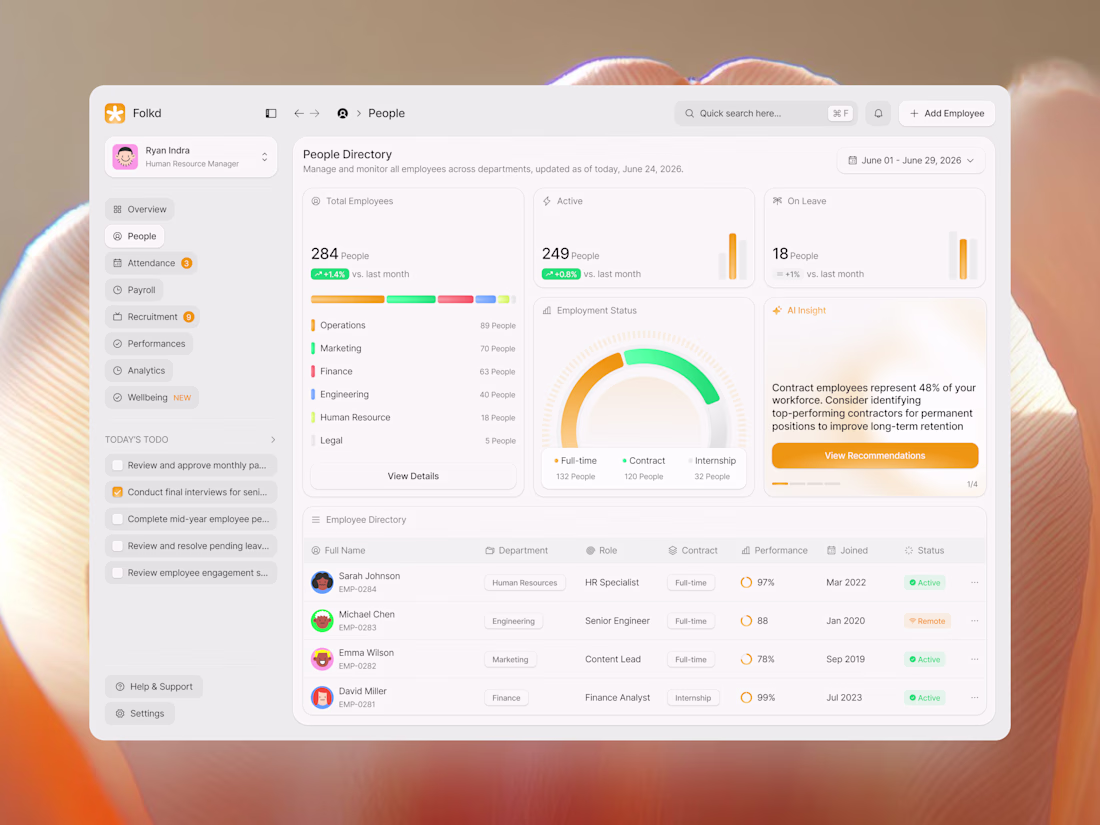The width and height of the screenshot is (1100, 825).
Task: Click Add Employee button
Action: [x=947, y=113]
